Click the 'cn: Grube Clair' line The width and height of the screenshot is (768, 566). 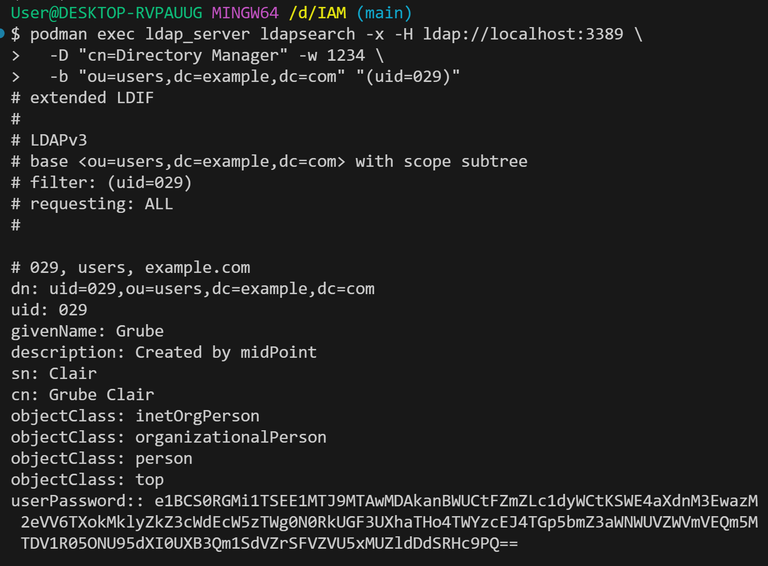point(82,395)
